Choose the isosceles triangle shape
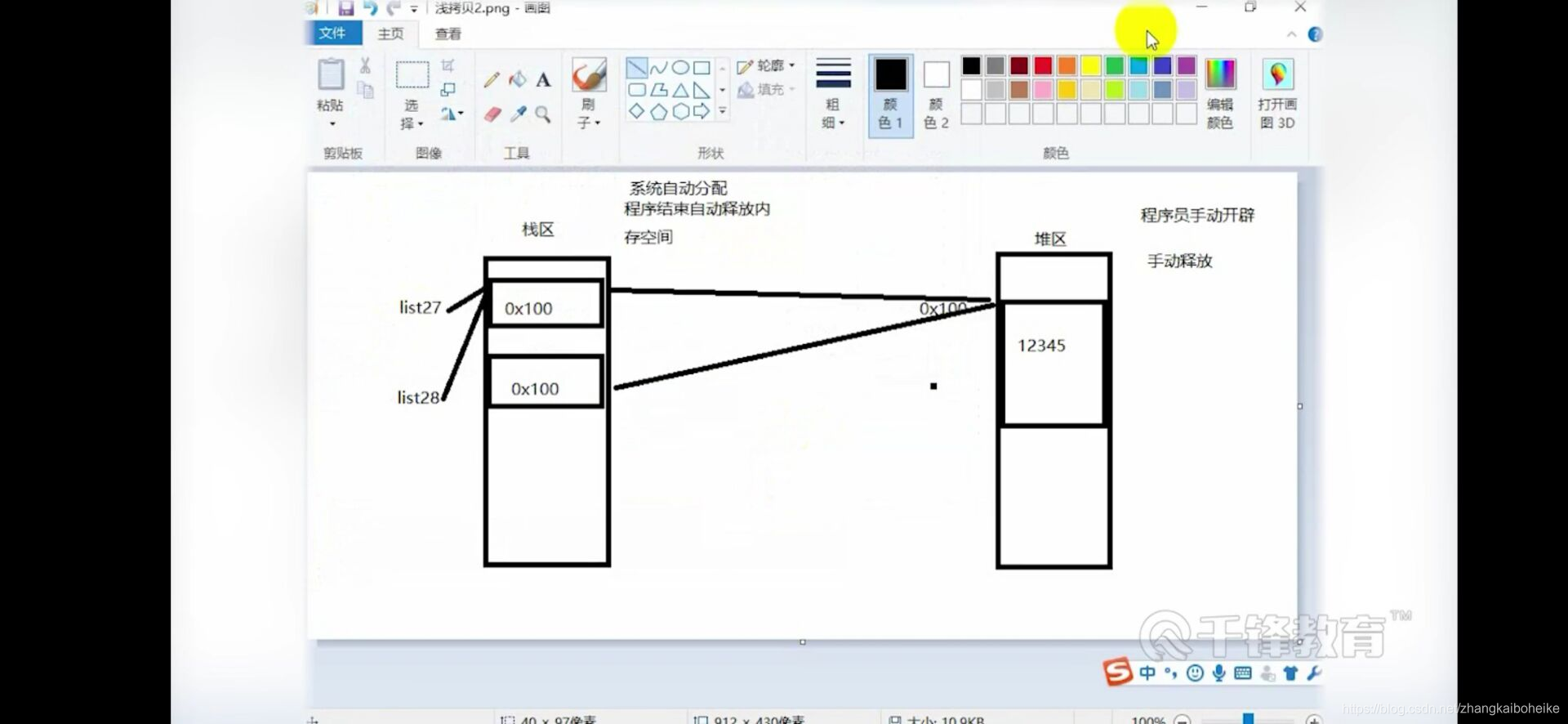Image resolution: width=1568 pixels, height=724 pixels. click(x=679, y=90)
